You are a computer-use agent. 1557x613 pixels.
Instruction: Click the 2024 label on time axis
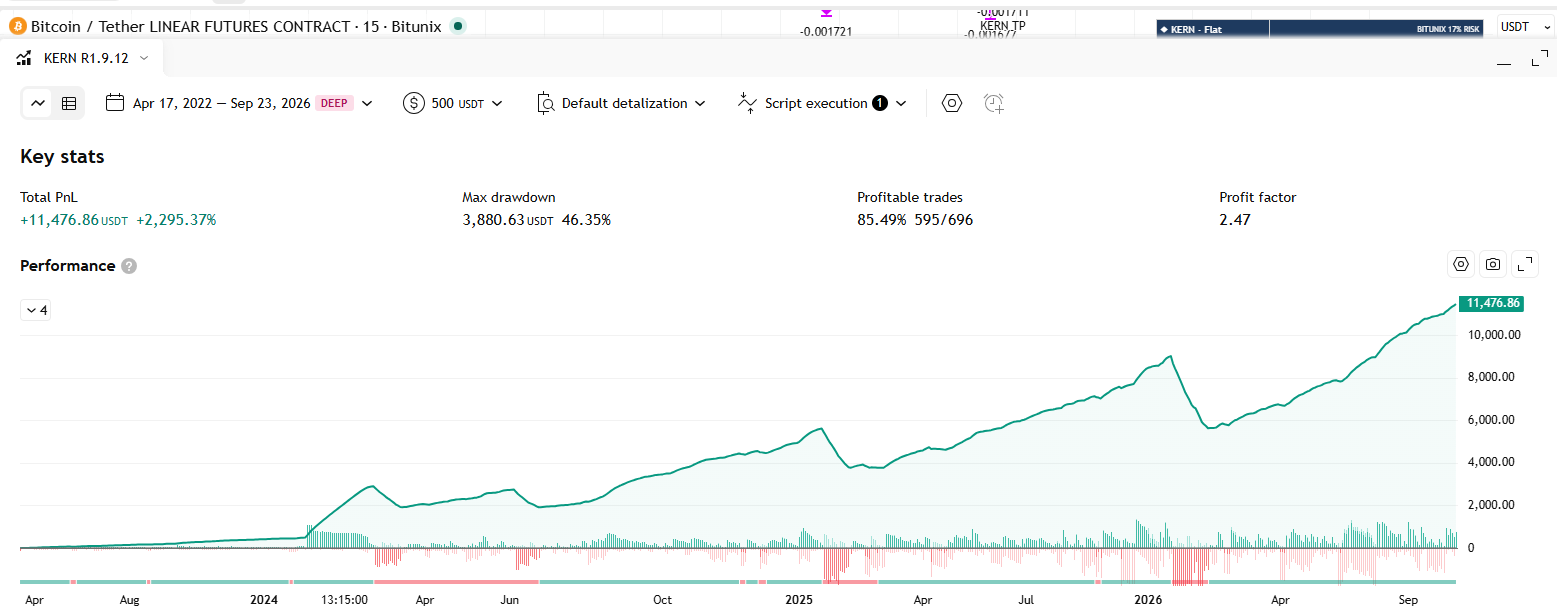click(x=263, y=600)
